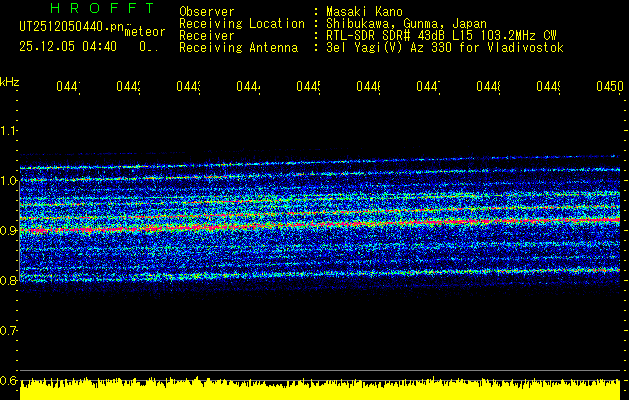Click the 1.1 frequency axis tick

click(9, 131)
